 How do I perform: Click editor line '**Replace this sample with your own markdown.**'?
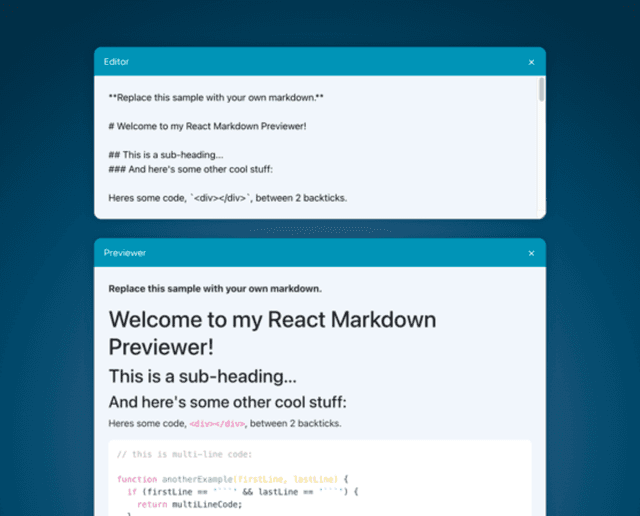[216, 98]
